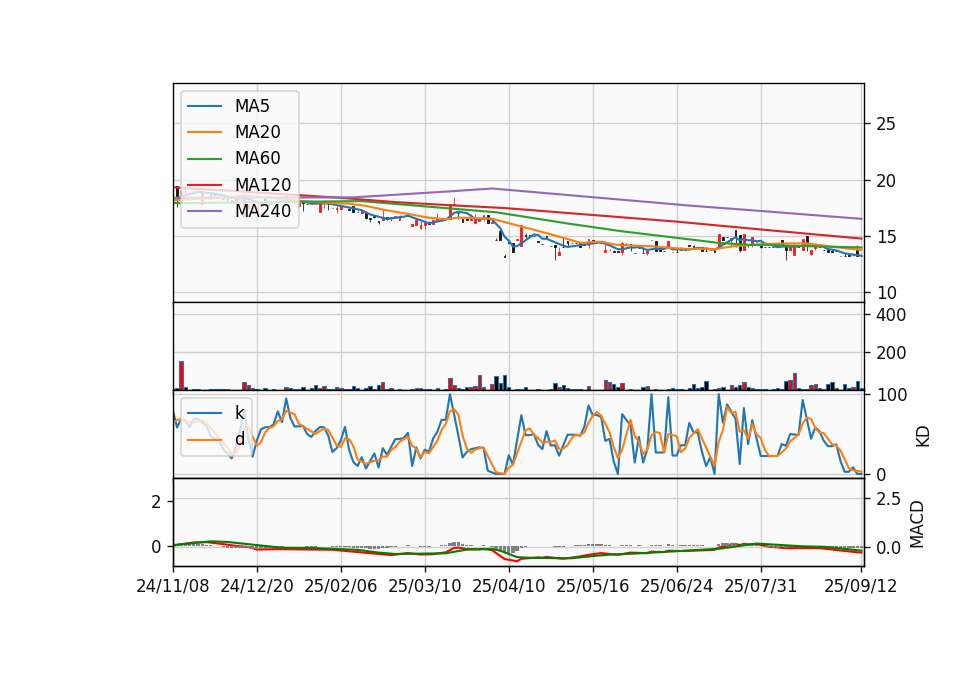The width and height of the screenshot is (960, 690).
Task: Click the blue MA5 legend line sample
Action: coord(204,106)
